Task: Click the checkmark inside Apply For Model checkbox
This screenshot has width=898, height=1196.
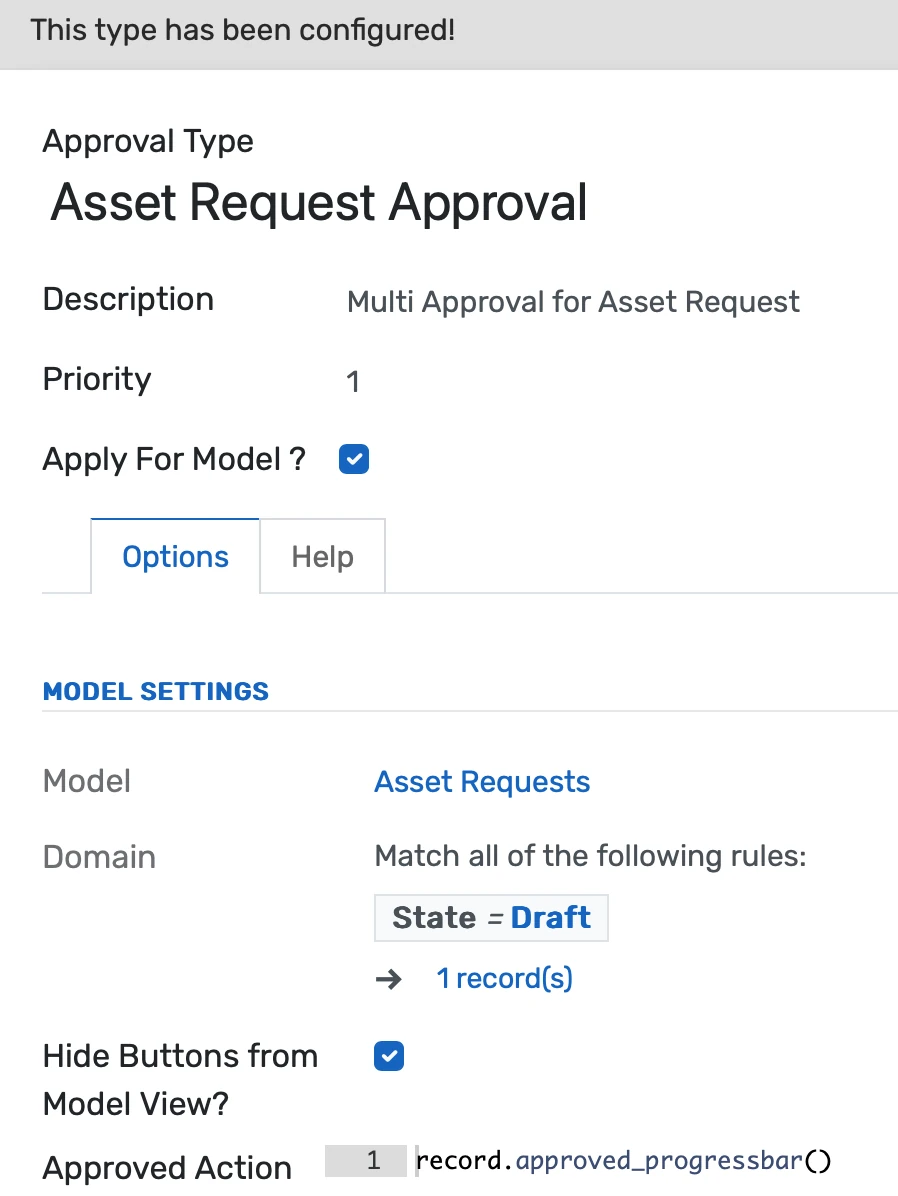Action: (x=353, y=458)
